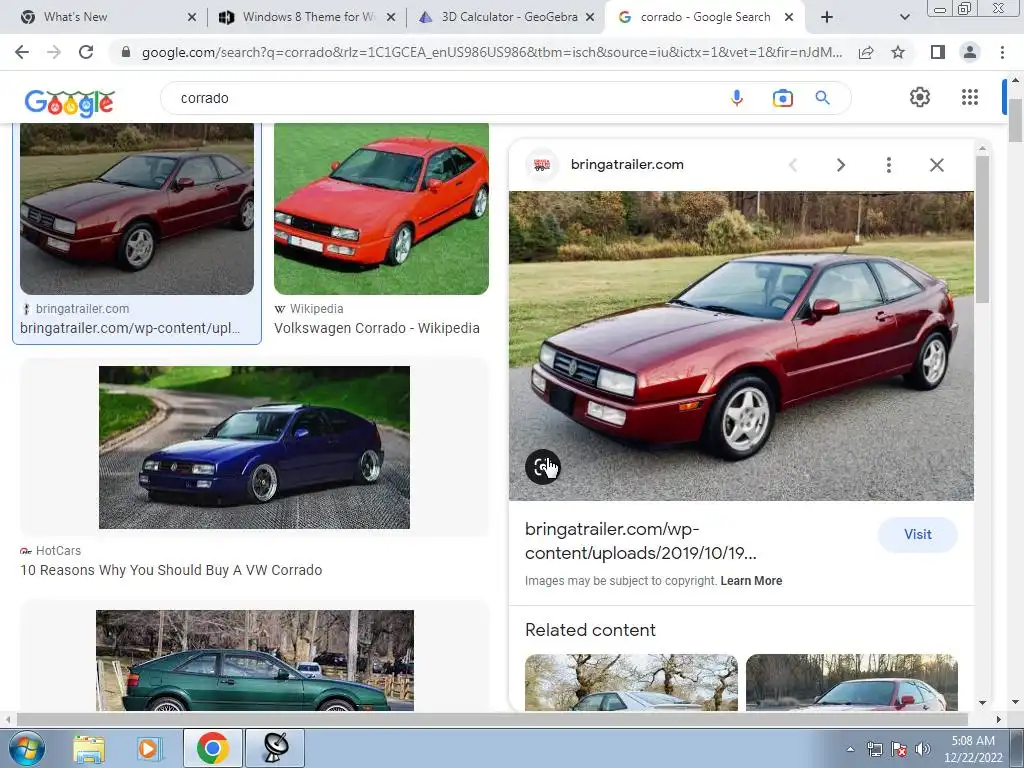Open Chrome side panel
The height and width of the screenshot is (768, 1024).
[x=938, y=52]
